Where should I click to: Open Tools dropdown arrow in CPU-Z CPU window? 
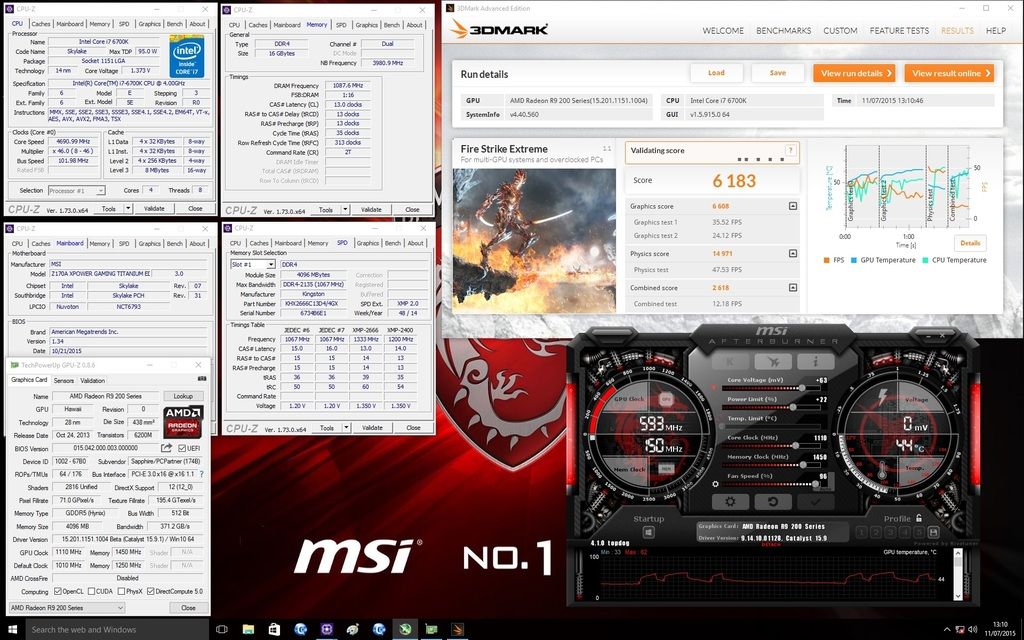128,209
